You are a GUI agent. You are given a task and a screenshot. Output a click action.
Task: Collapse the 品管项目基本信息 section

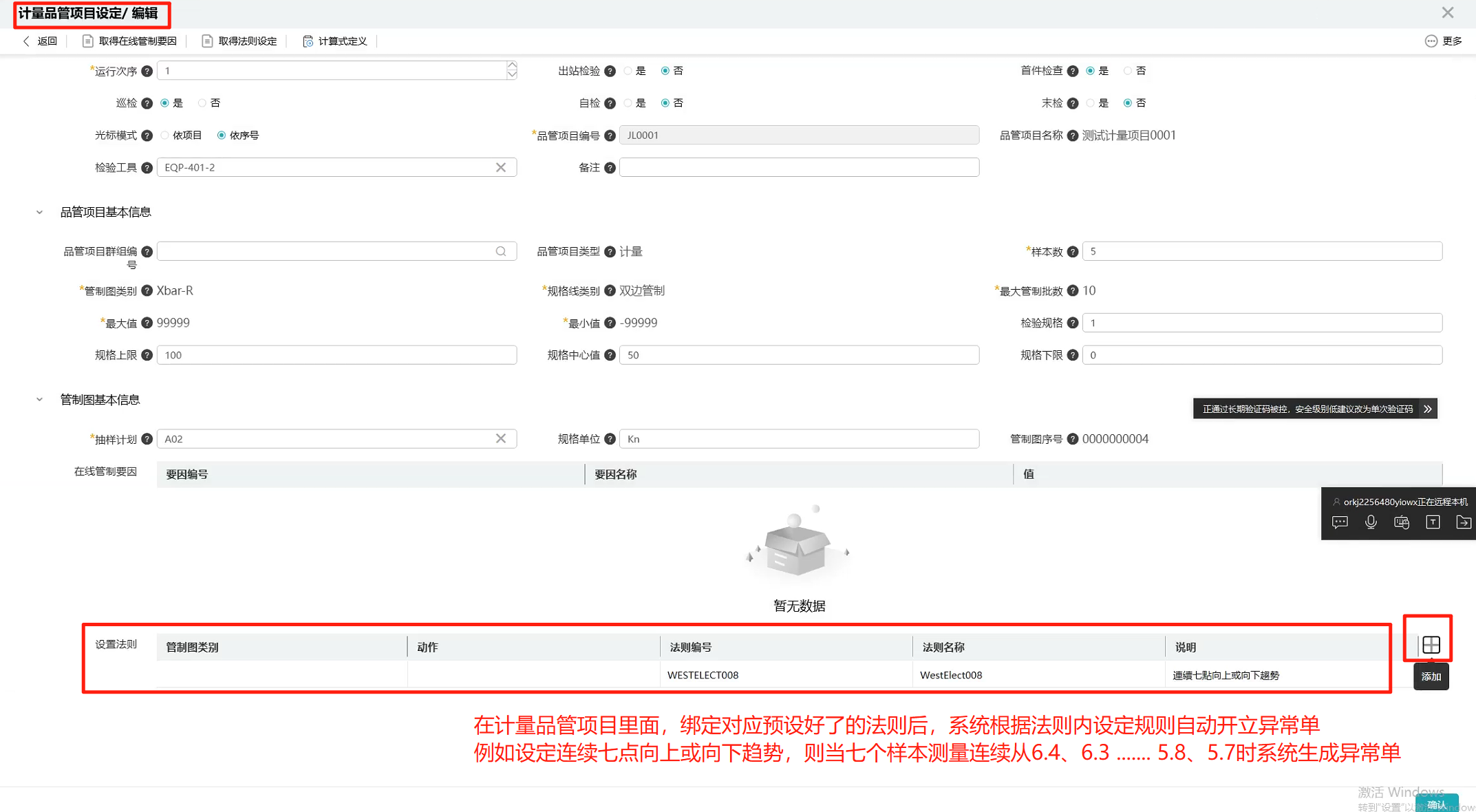tap(39, 212)
